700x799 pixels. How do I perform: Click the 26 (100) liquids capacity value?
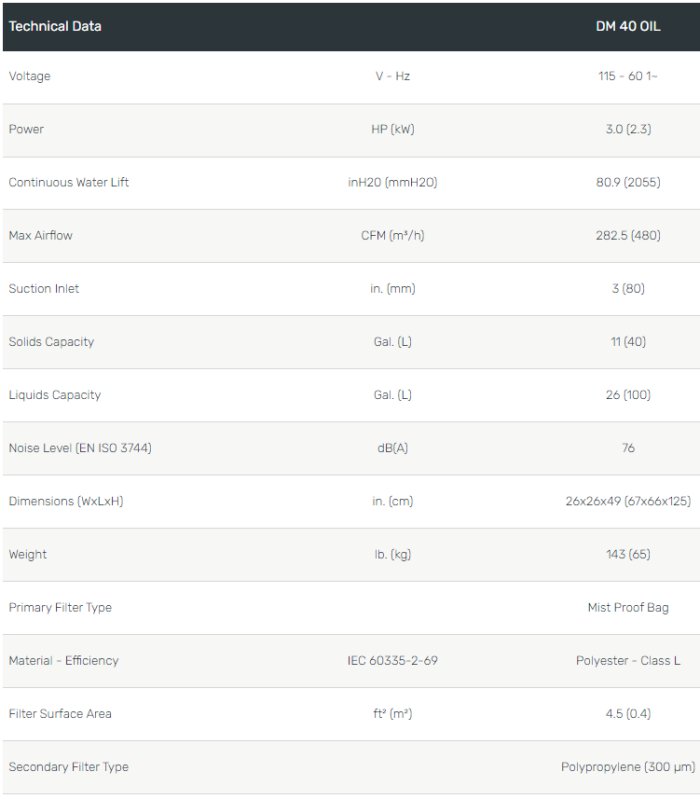628,394
